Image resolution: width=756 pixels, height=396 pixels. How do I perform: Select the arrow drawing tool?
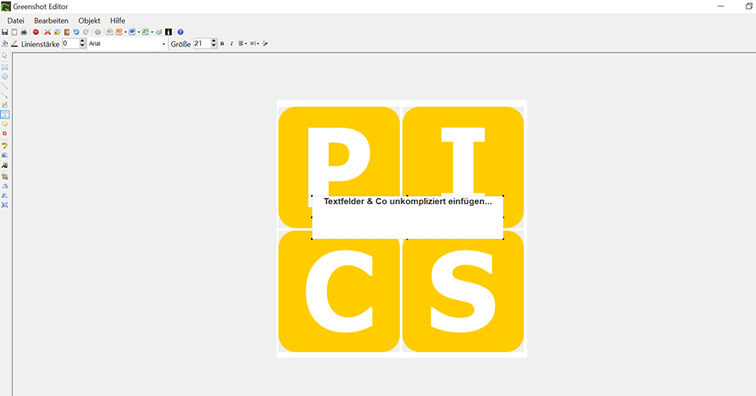click(5, 96)
